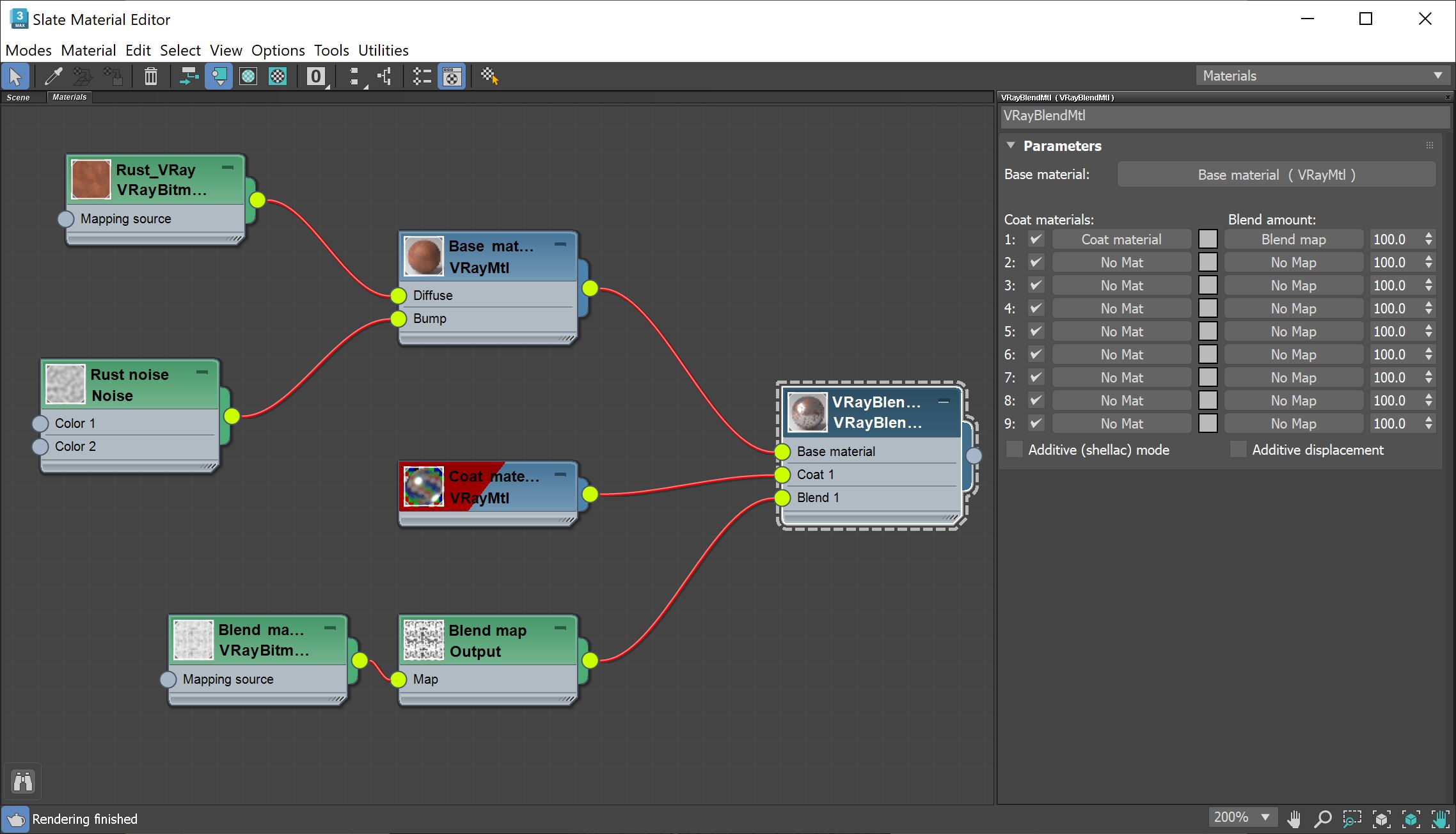Open the Material menu
The height and width of the screenshot is (834, 1456).
point(88,50)
